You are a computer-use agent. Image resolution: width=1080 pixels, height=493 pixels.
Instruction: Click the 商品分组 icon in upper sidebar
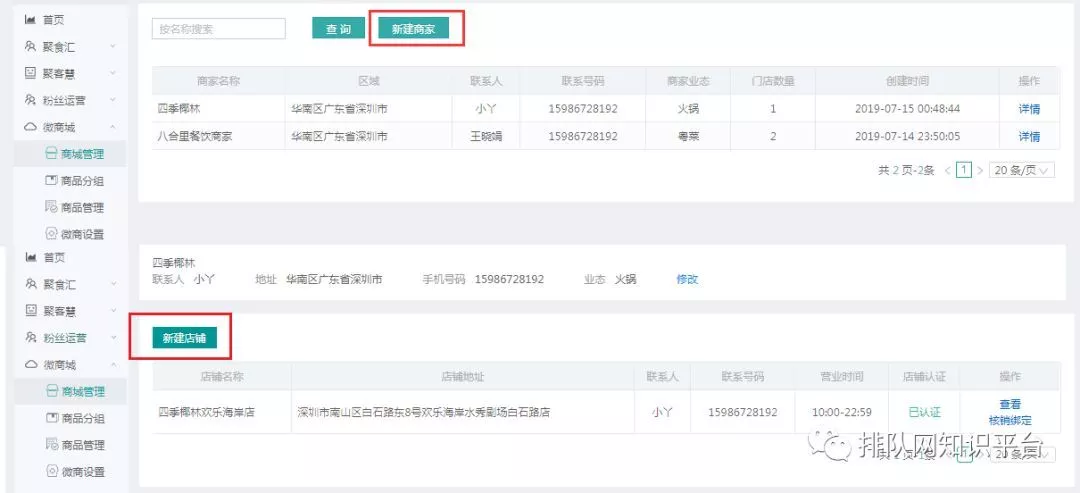[52, 181]
